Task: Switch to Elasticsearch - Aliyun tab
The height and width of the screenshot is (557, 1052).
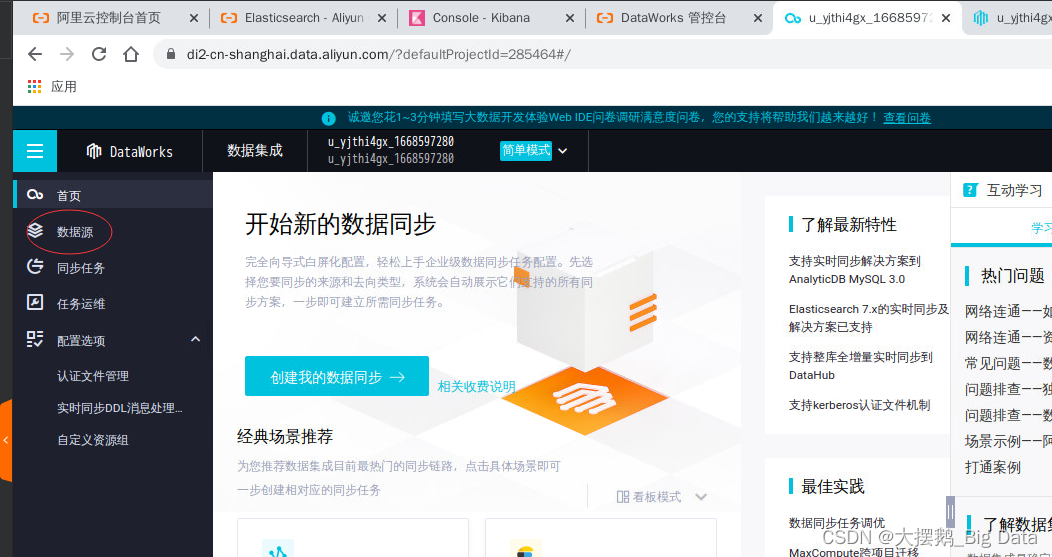Action: (x=304, y=18)
